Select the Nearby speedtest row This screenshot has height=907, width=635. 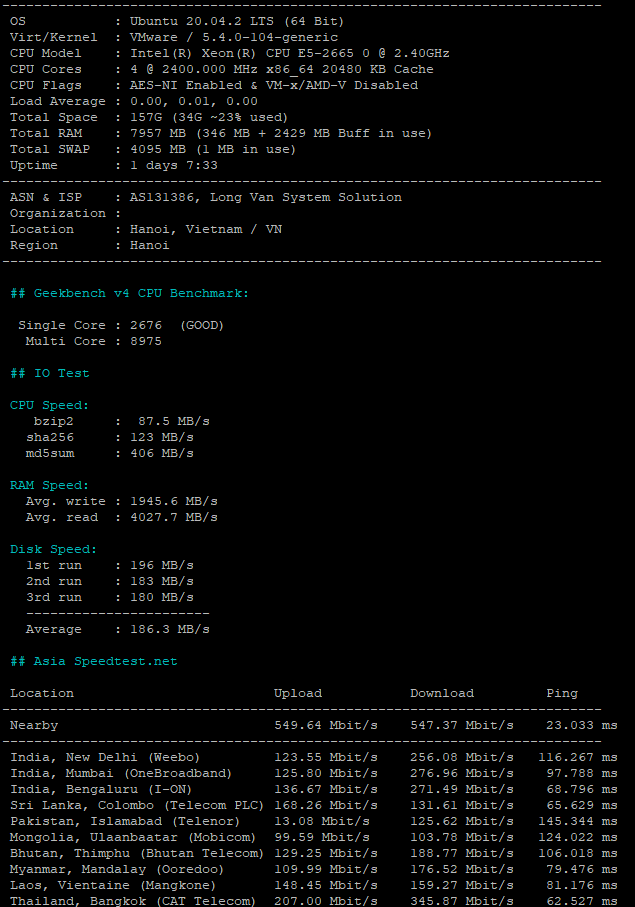[x=313, y=725]
